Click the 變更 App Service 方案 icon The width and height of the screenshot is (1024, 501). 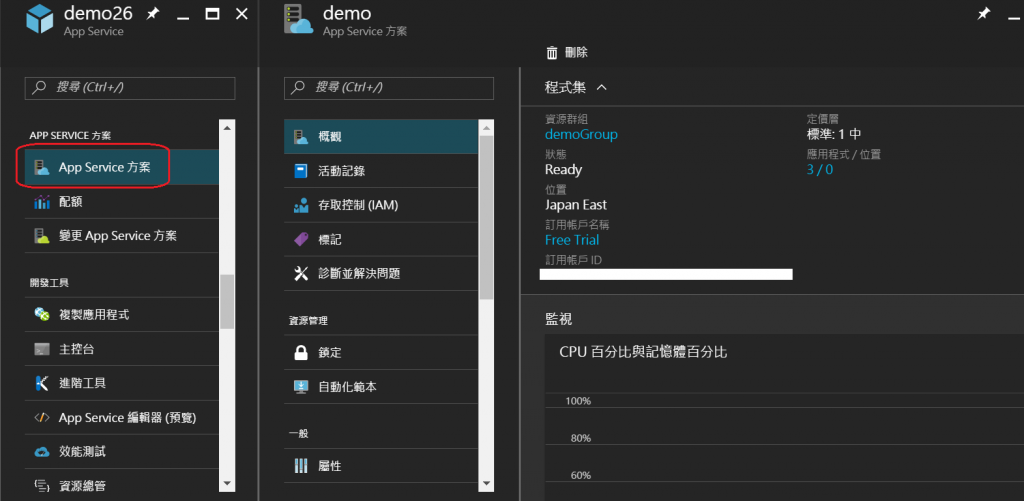point(42,236)
